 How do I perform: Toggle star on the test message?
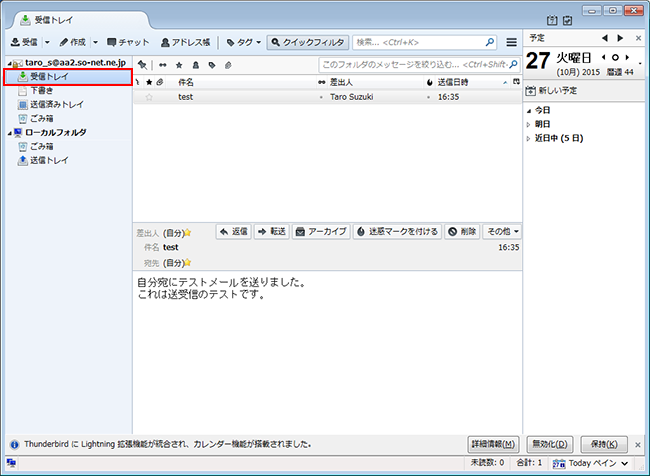click(x=150, y=97)
